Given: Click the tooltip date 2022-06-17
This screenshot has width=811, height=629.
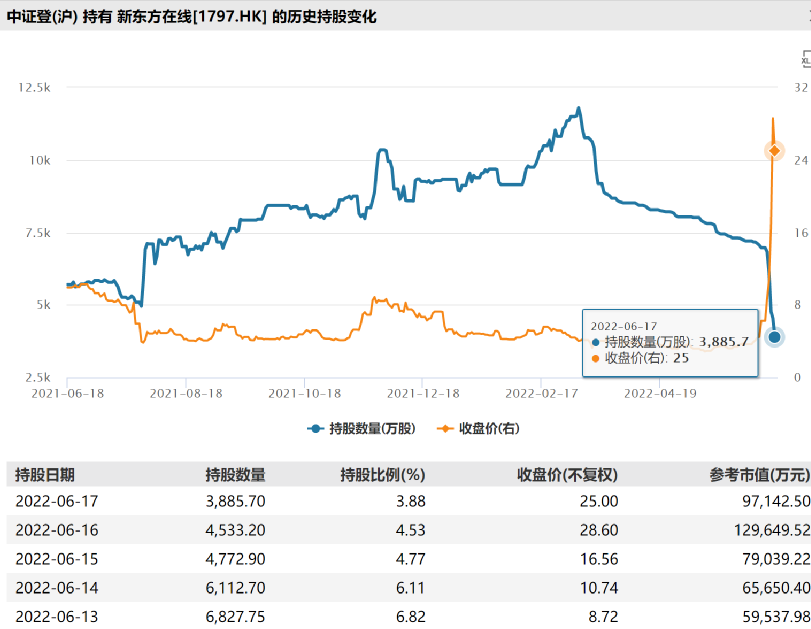Looking at the screenshot, I should pos(624,326).
